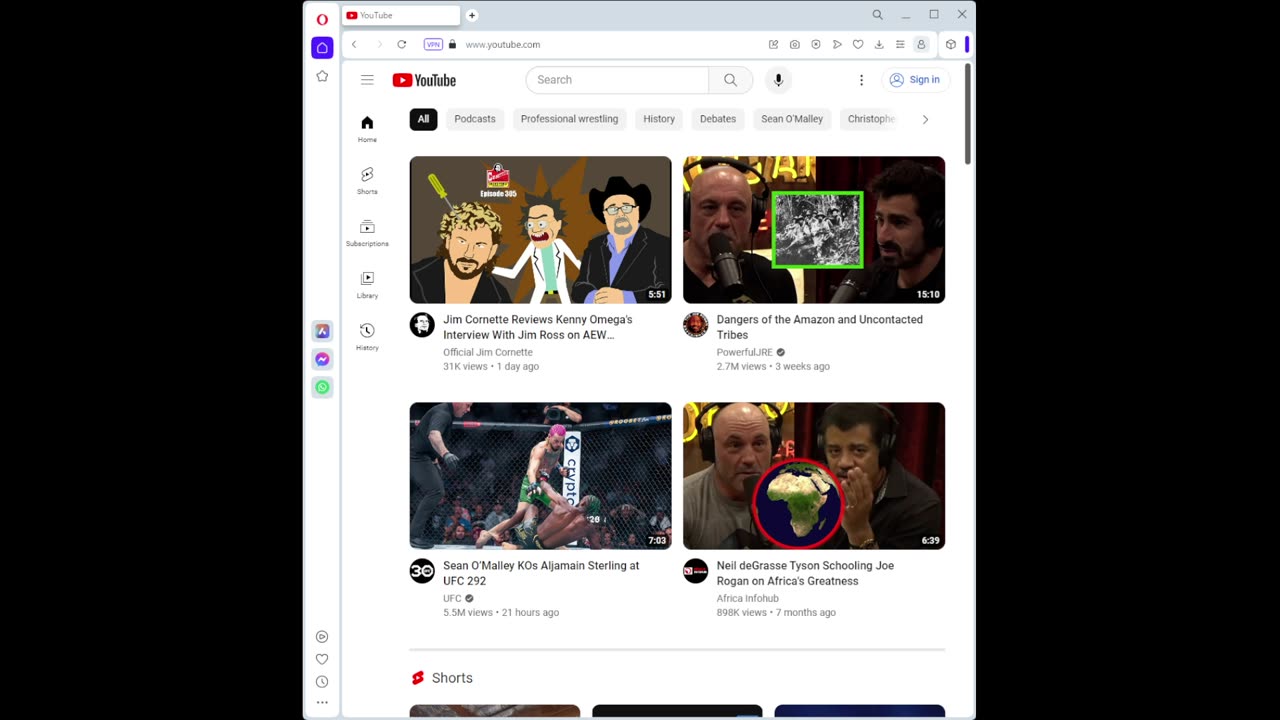
Task: Reload the page with refresh icon
Action: pyautogui.click(x=402, y=44)
